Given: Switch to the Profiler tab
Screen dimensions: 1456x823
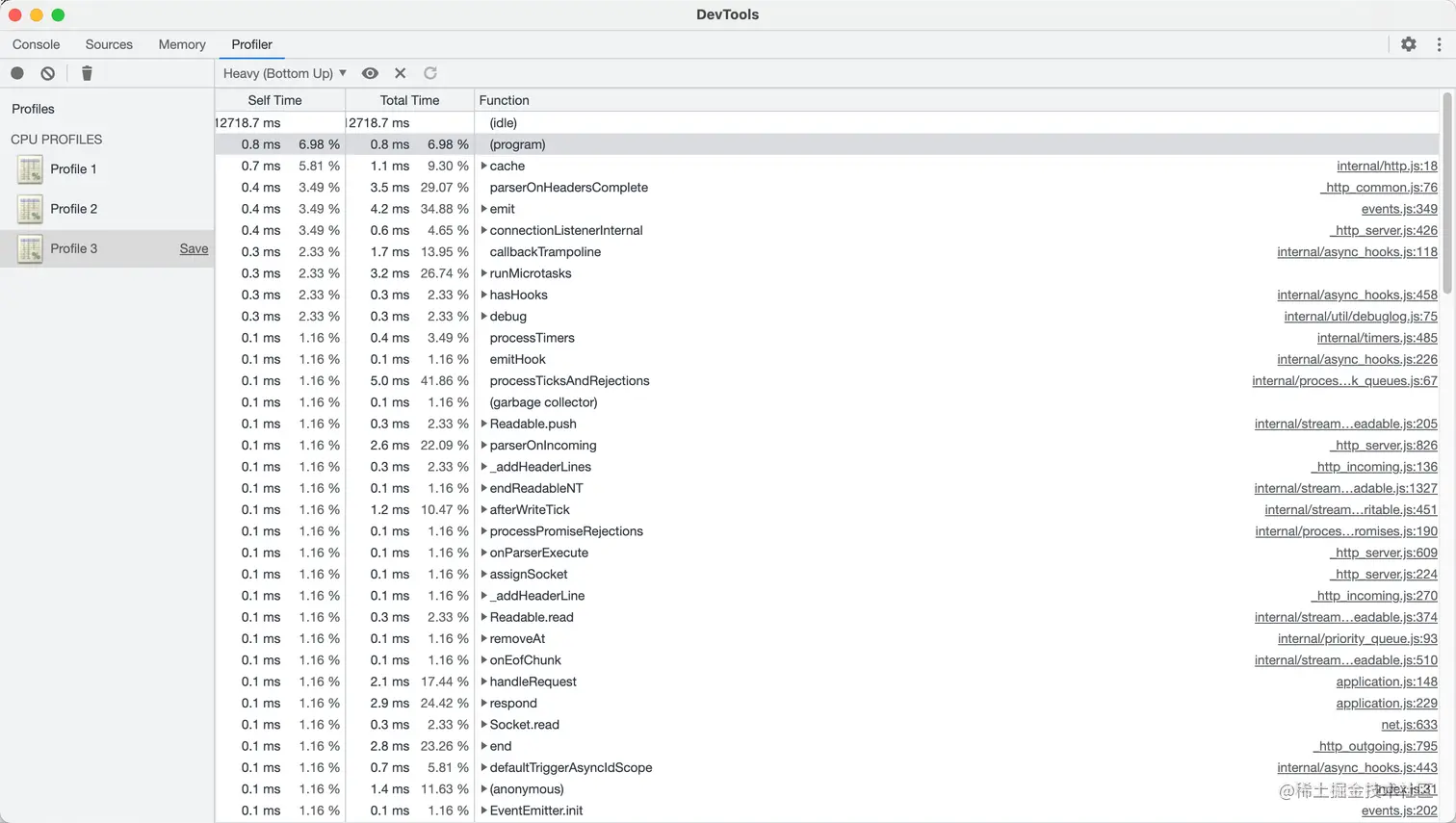Looking at the screenshot, I should (251, 44).
